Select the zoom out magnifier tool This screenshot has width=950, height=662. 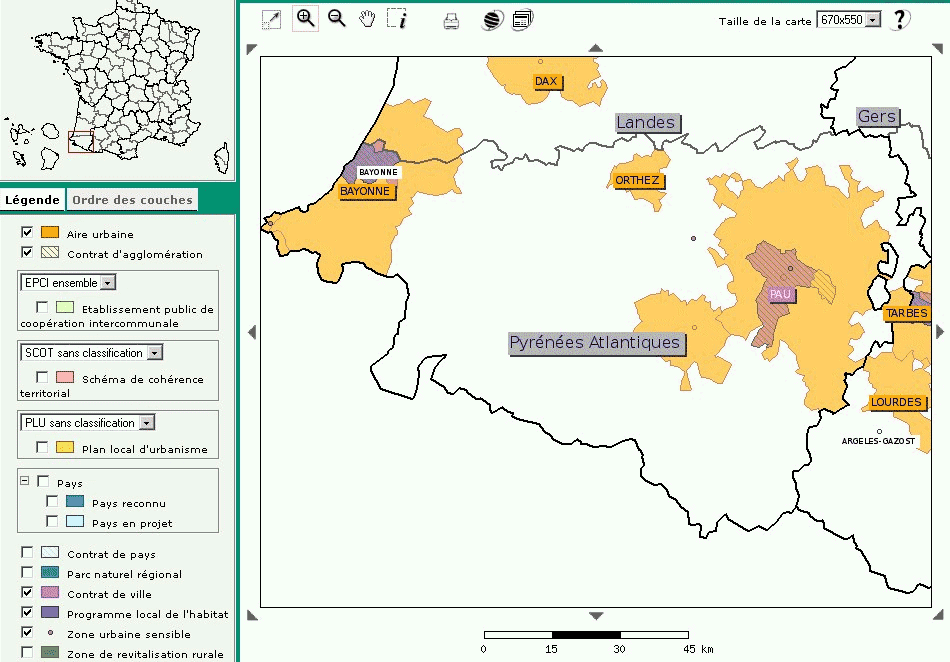(337, 19)
